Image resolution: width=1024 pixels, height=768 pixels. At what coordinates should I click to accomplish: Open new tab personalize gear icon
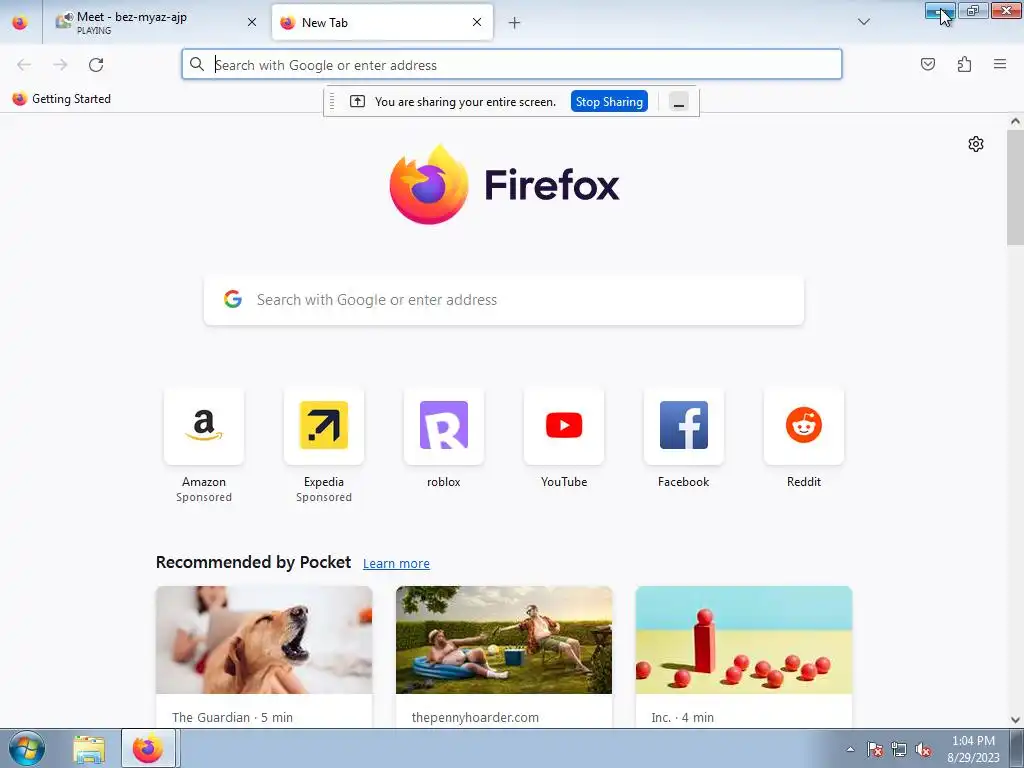pos(976,144)
